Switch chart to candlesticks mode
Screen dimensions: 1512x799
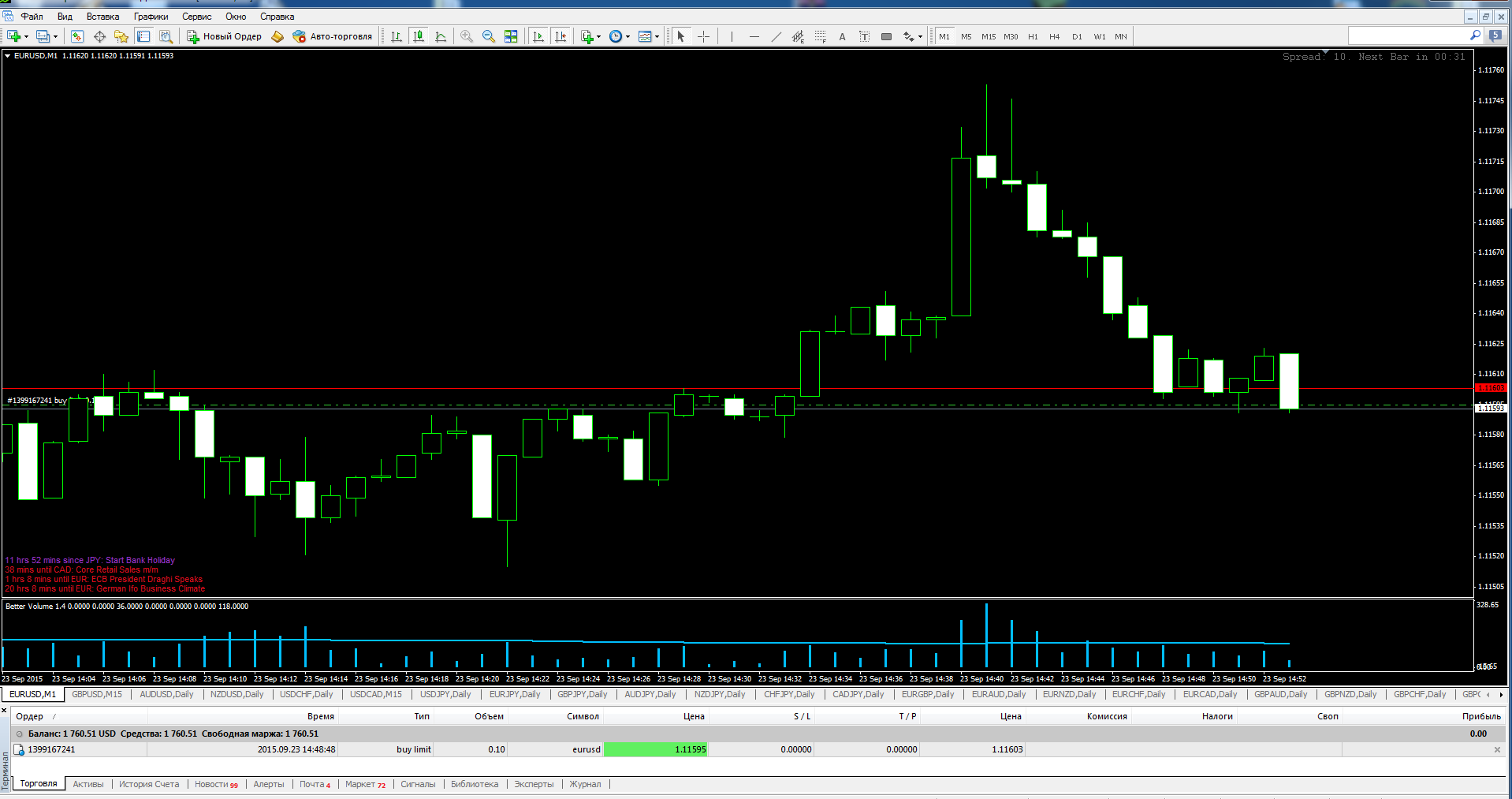(x=419, y=36)
